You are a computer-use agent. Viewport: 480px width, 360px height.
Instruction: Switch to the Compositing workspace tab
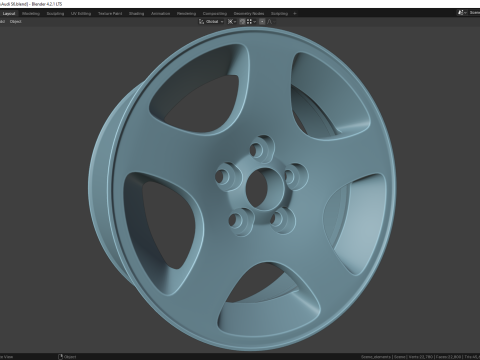tap(215, 14)
